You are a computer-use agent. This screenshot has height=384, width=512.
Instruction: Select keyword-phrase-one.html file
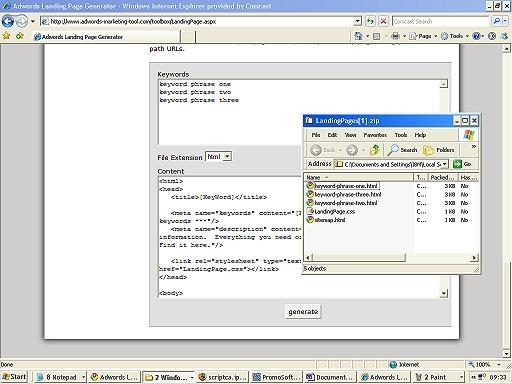coord(342,186)
